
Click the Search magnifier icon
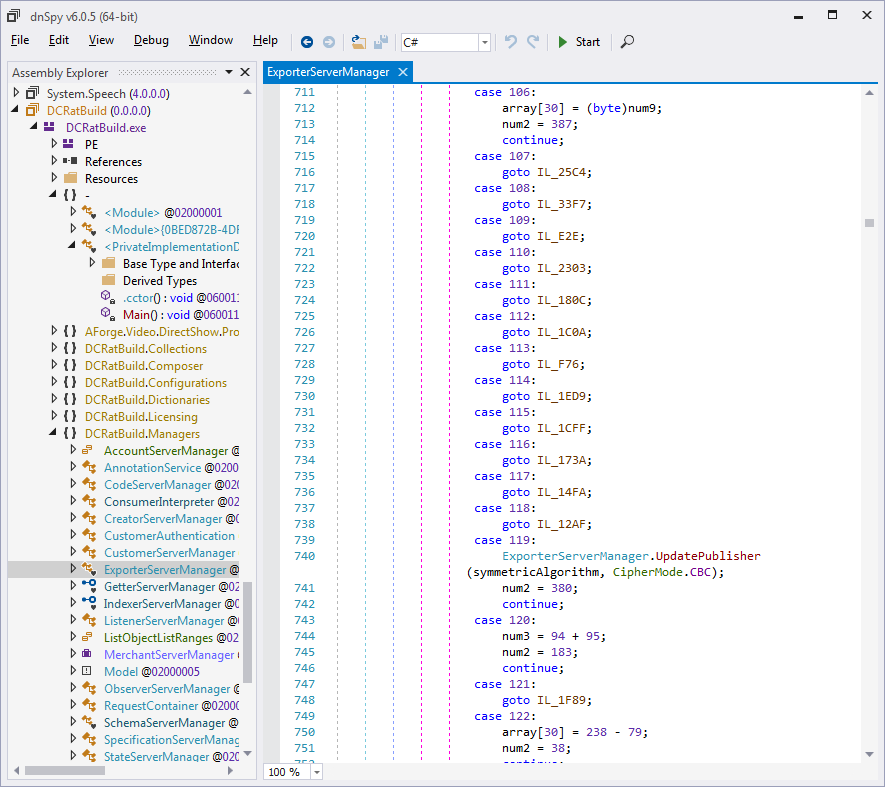pos(627,42)
